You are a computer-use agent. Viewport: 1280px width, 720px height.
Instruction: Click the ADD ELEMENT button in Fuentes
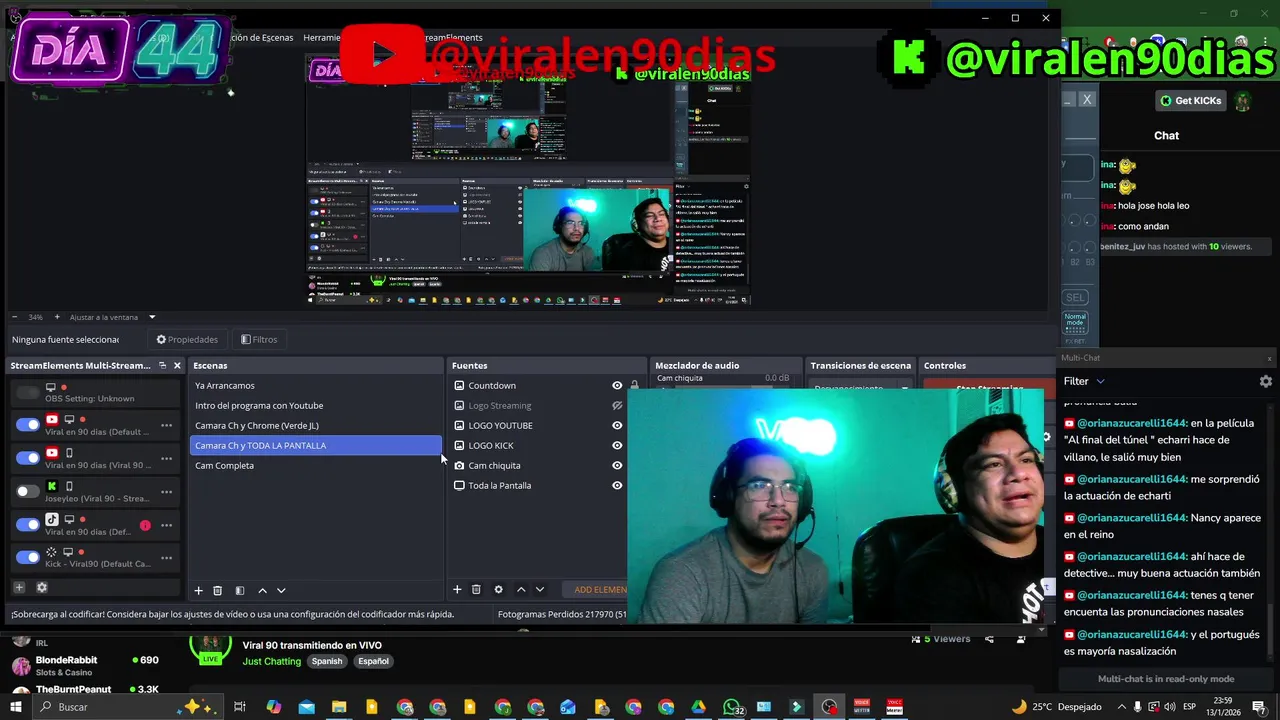(x=600, y=590)
